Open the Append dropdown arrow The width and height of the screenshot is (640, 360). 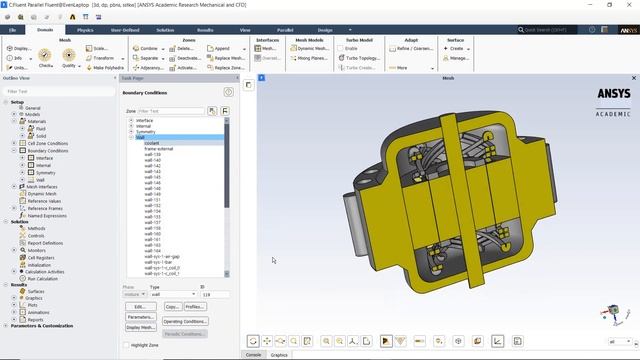click(x=244, y=49)
